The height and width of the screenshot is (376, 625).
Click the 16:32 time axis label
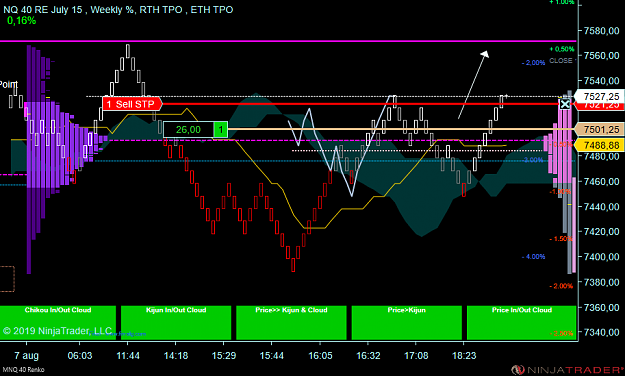(368, 355)
